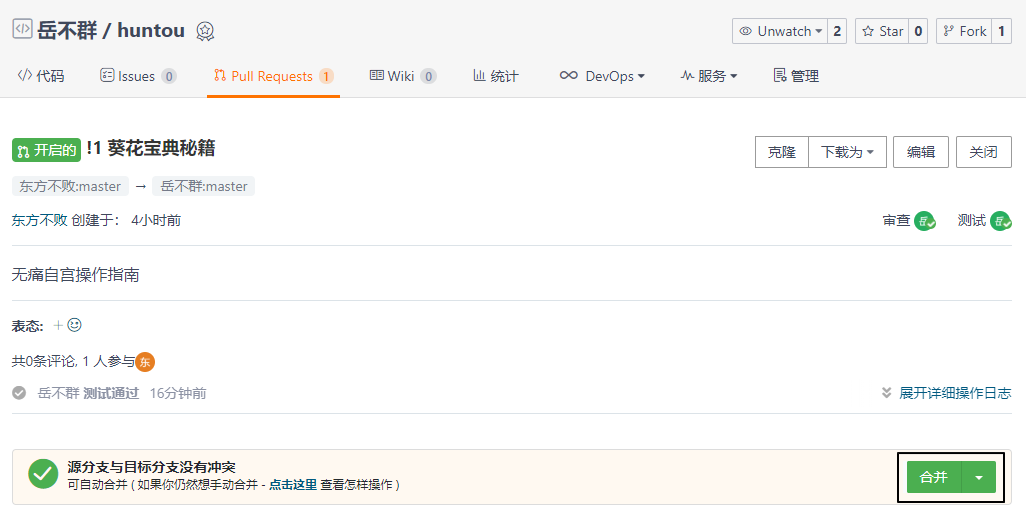Click the 点击这里 manual merge link
1026x516 pixels.
tap(292, 484)
